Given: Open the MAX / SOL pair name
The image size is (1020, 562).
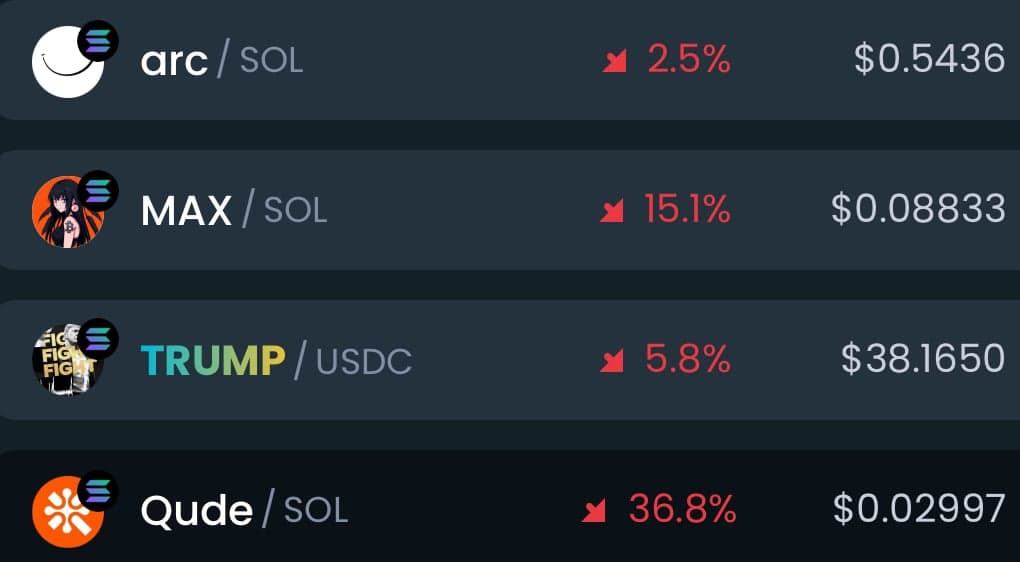Looking at the screenshot, I should point(233,210).
